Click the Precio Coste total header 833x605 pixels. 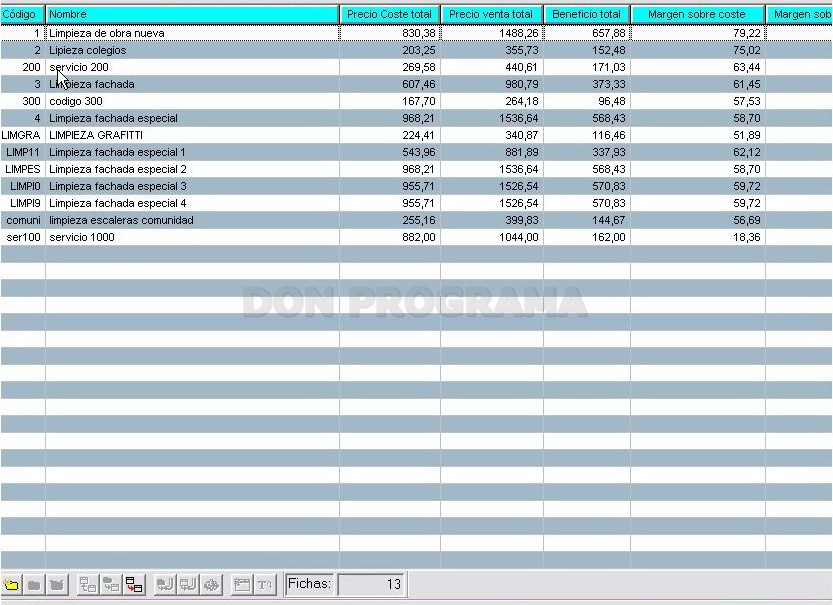(x=389, y=14)
